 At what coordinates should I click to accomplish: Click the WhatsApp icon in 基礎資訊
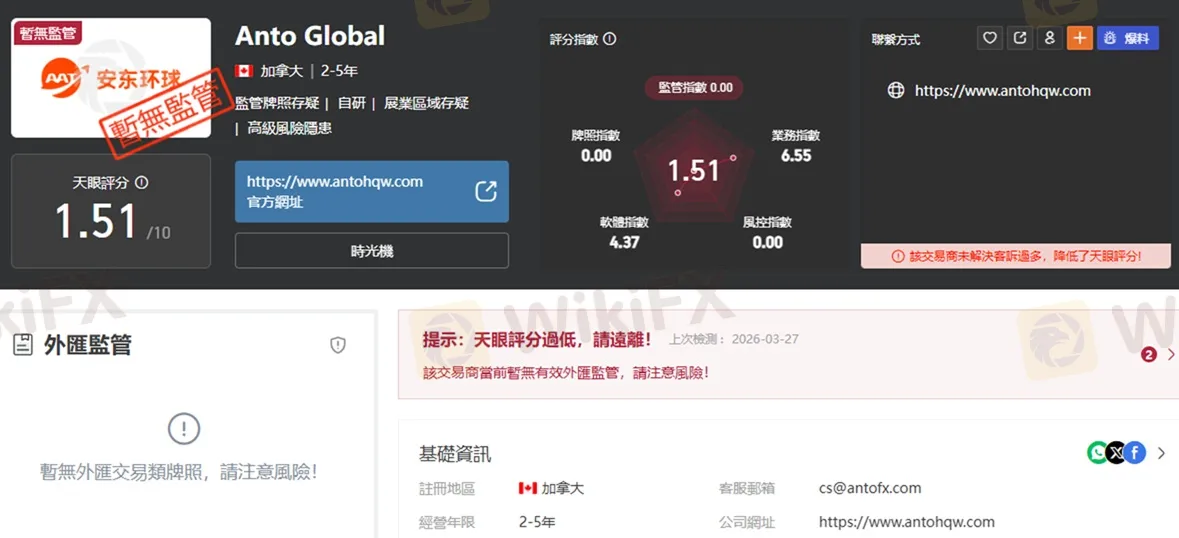pyautogui.click(x=1098, y=452)
